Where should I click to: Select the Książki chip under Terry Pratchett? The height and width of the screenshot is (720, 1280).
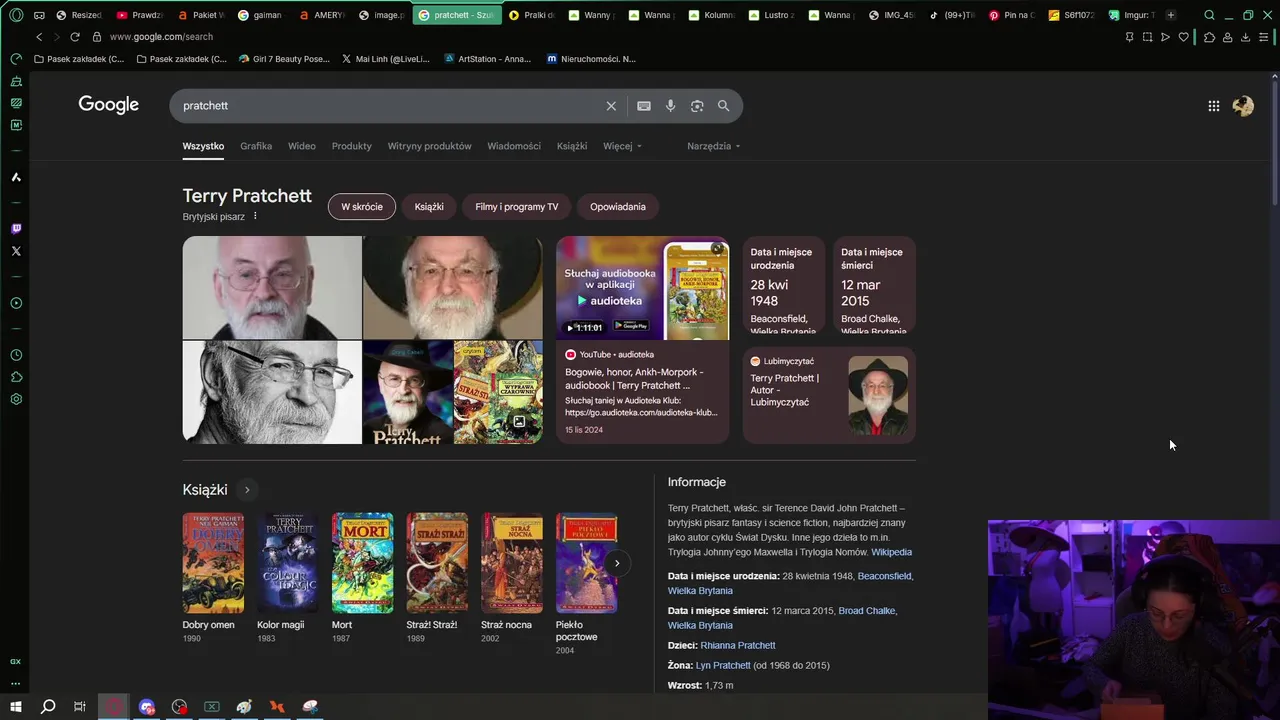coord(429,207)
